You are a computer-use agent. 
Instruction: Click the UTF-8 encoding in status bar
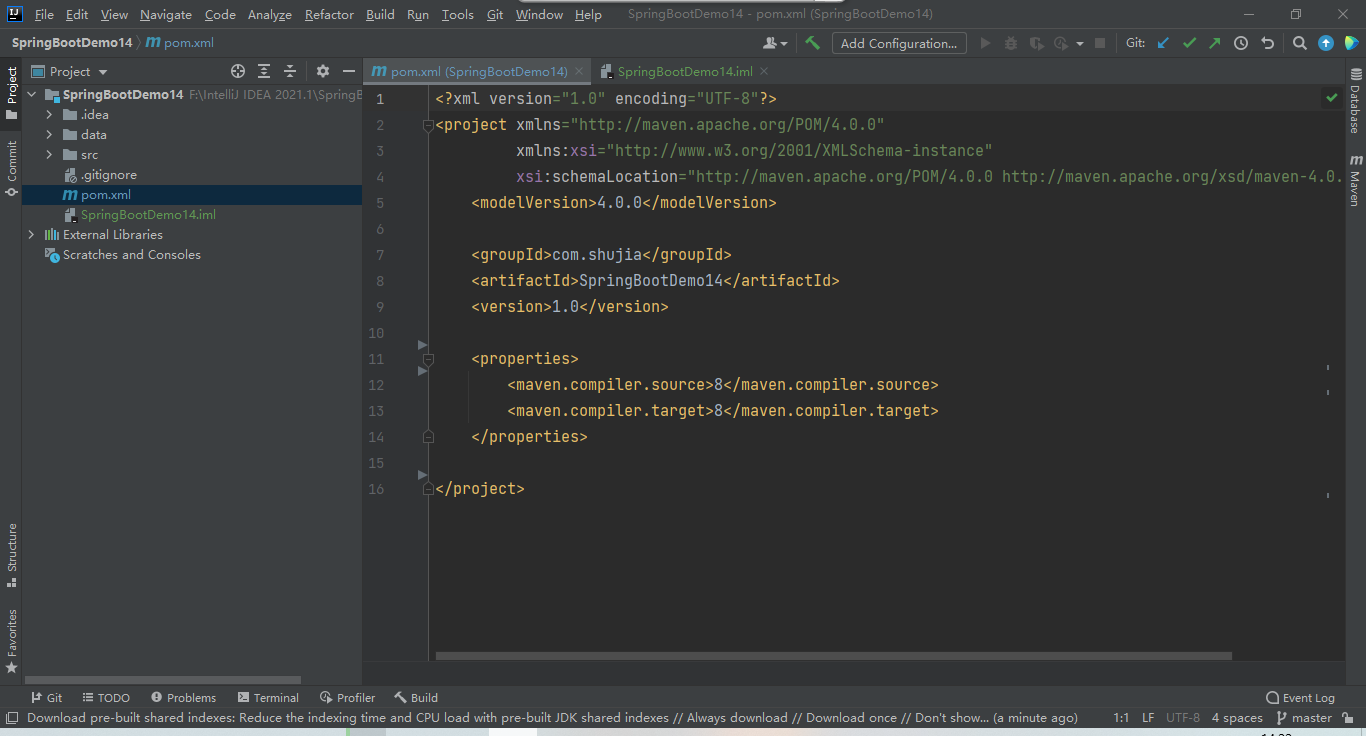1183,718
